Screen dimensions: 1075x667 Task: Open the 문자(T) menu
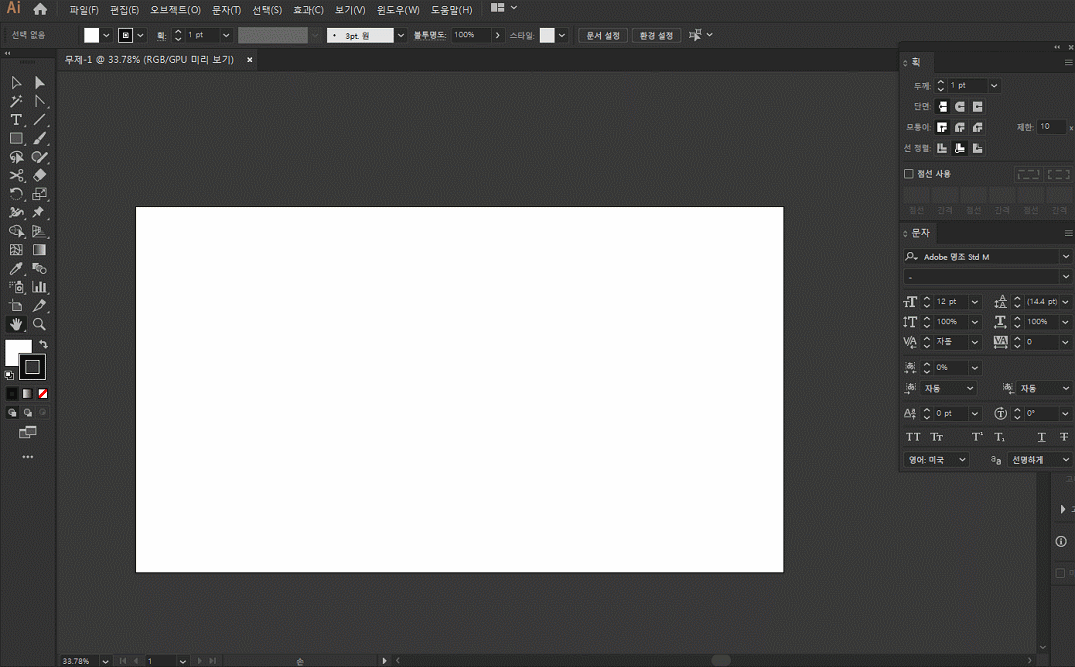(226, 10)
